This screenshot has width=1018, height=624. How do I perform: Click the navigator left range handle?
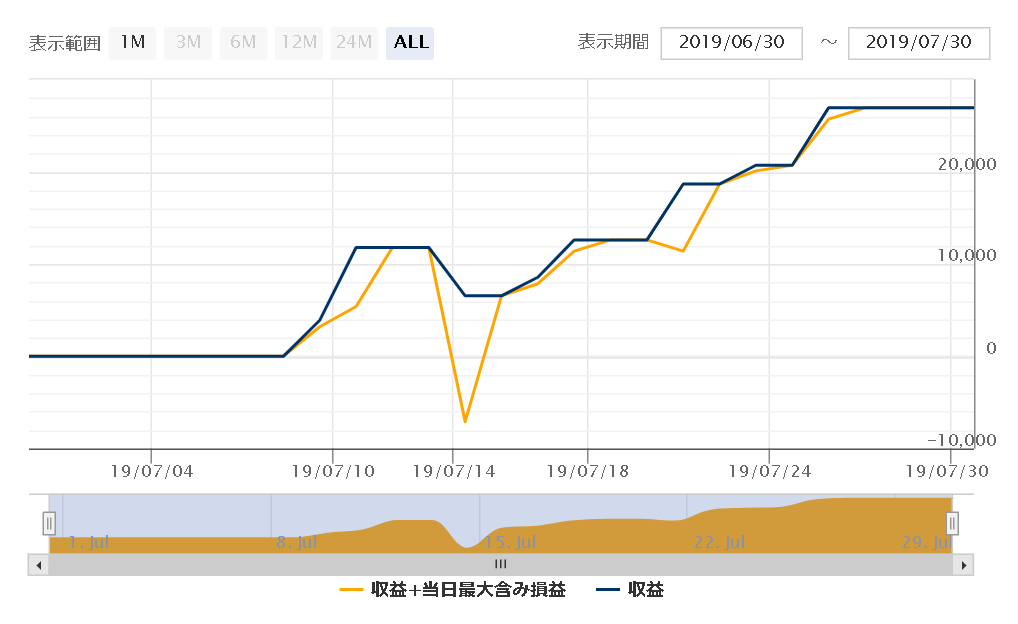[x=49, y=523]
